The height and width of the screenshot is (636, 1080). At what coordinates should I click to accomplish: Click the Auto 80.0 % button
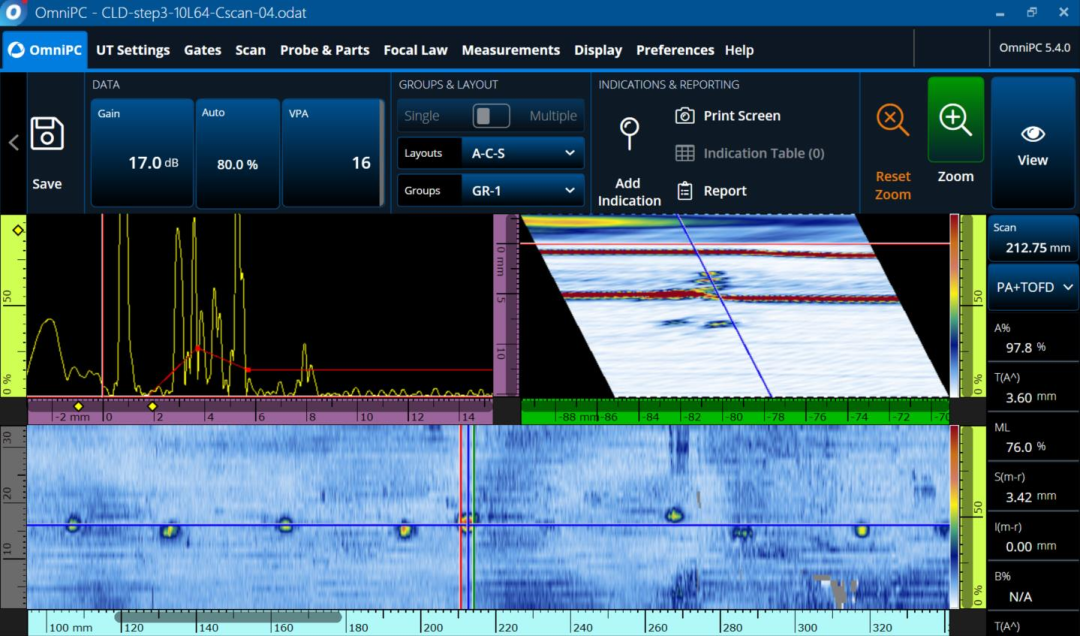[238, 153]
